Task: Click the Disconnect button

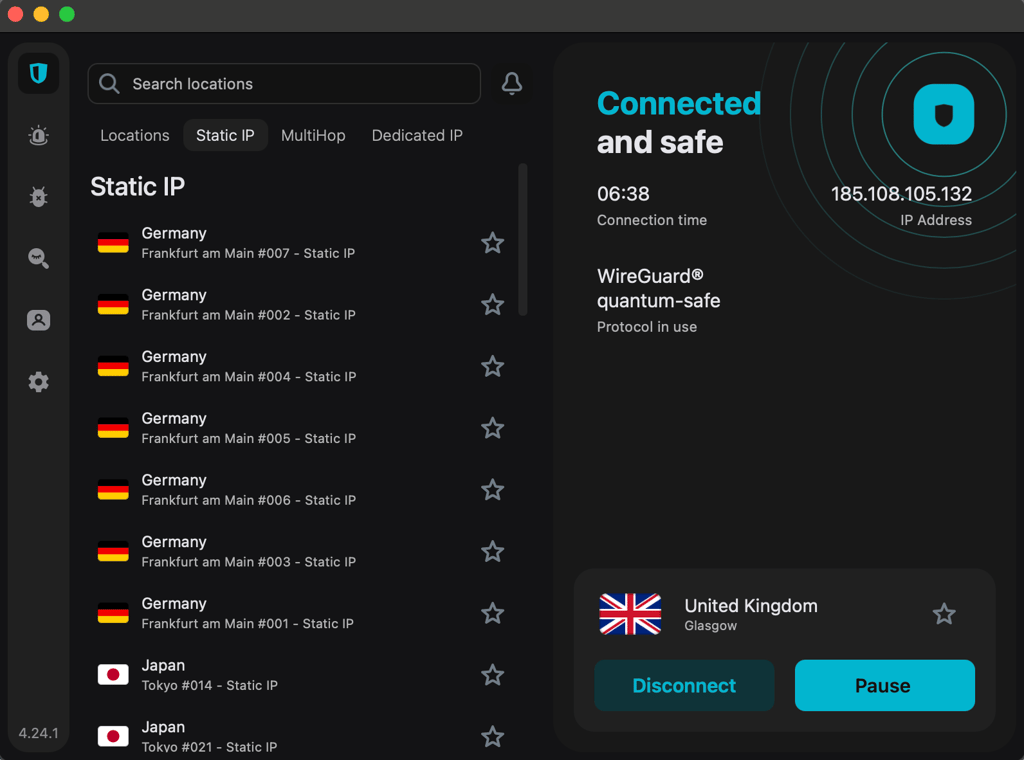Action: (684, 685)
